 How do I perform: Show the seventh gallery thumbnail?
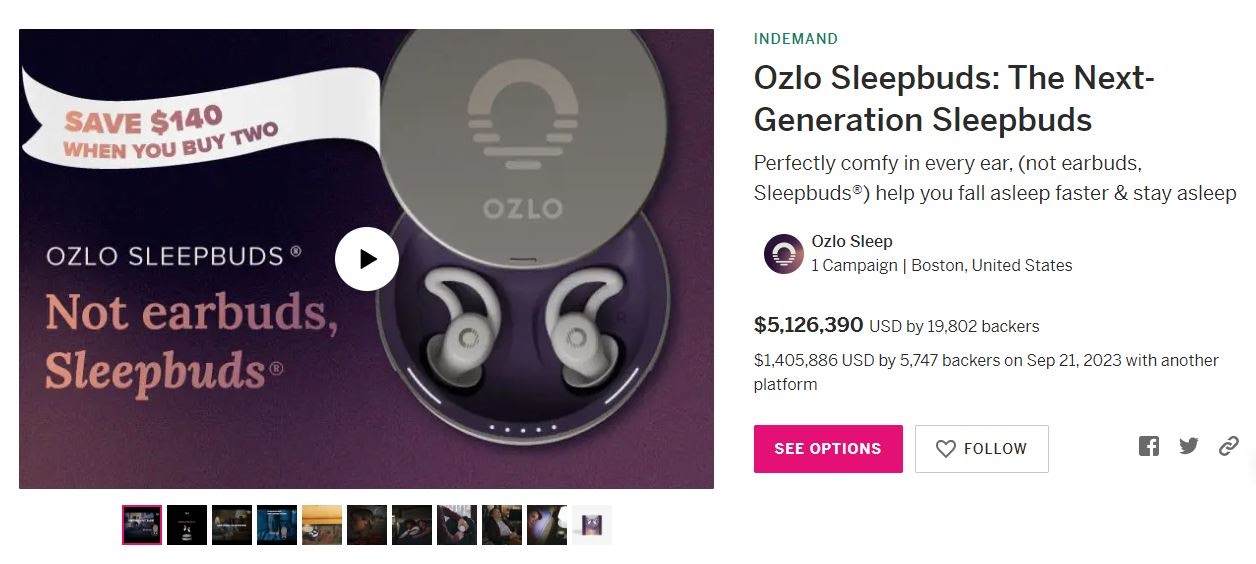click(412, 525)
